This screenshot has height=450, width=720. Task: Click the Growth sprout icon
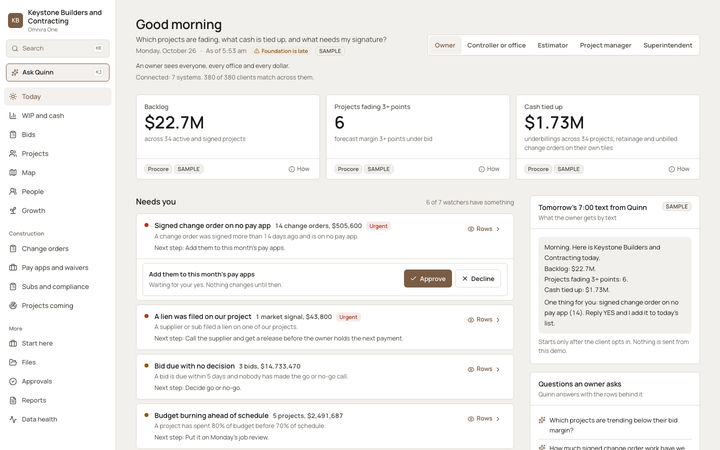tap(13, 211)
